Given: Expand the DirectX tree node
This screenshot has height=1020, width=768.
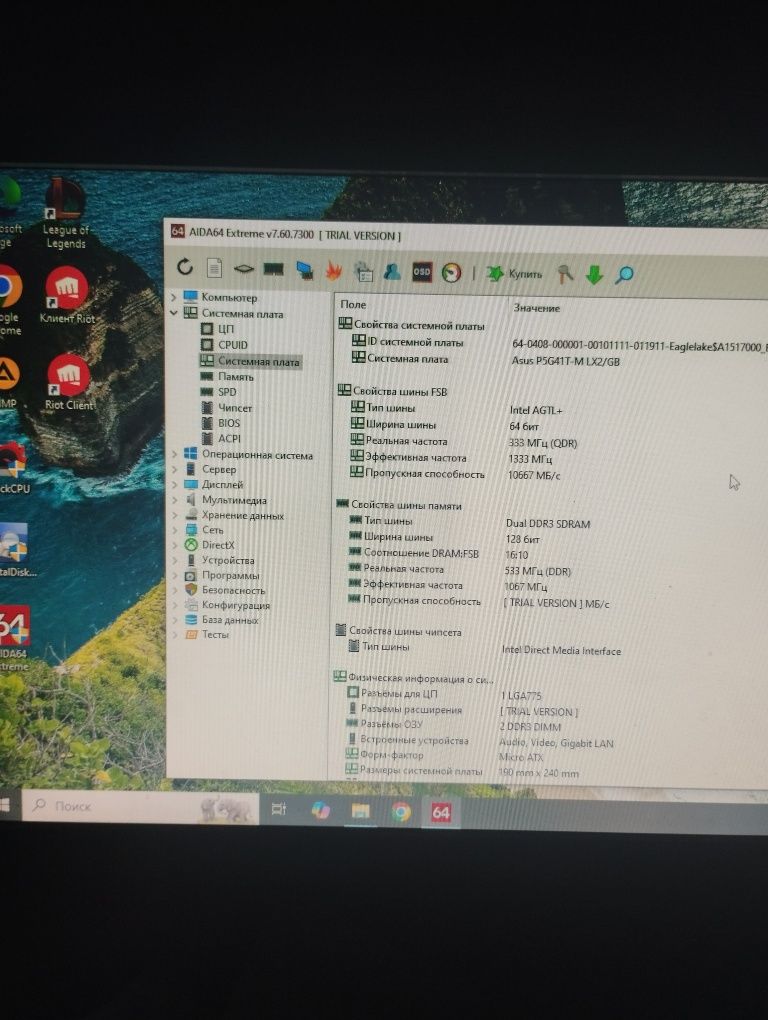Looking at the screenshot, I should pos(174,545).
